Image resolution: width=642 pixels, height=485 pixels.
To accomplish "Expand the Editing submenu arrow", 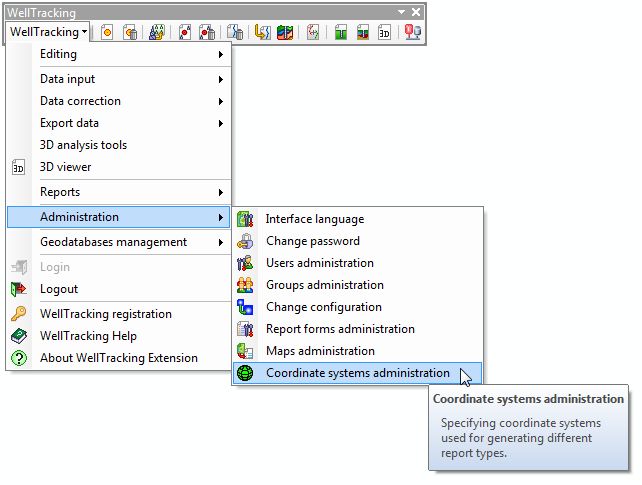I will pyautogui.click(x=221, y=54).
